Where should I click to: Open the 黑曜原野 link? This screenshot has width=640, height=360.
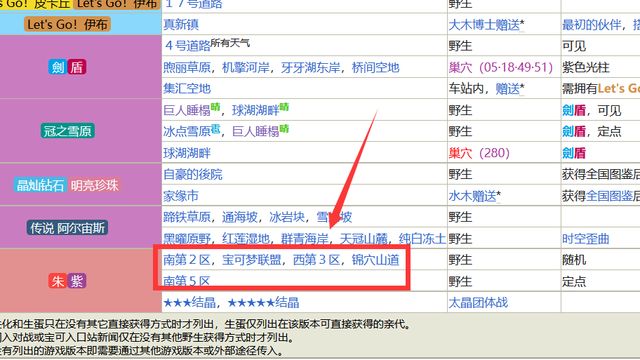187,238
